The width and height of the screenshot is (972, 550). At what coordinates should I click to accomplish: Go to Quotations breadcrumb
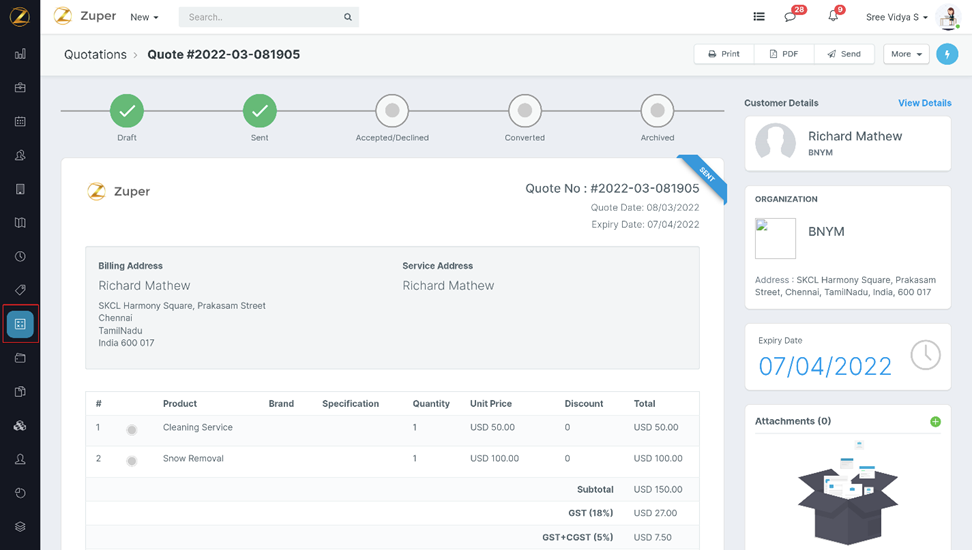(x=95, y=55)
